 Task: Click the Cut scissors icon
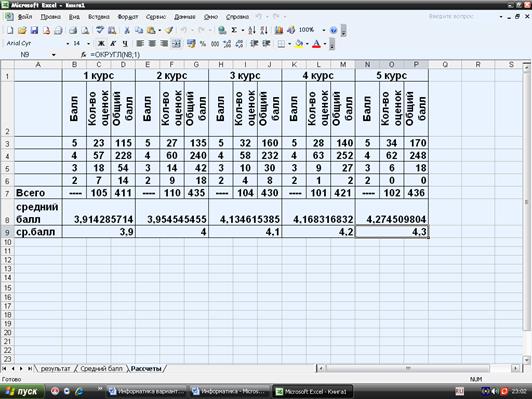127,31
